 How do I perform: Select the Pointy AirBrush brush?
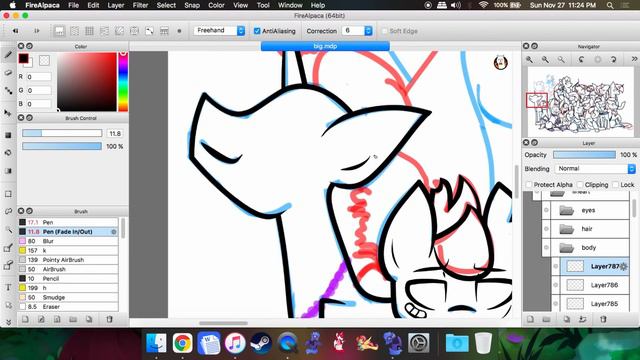(x=68, y=260)
